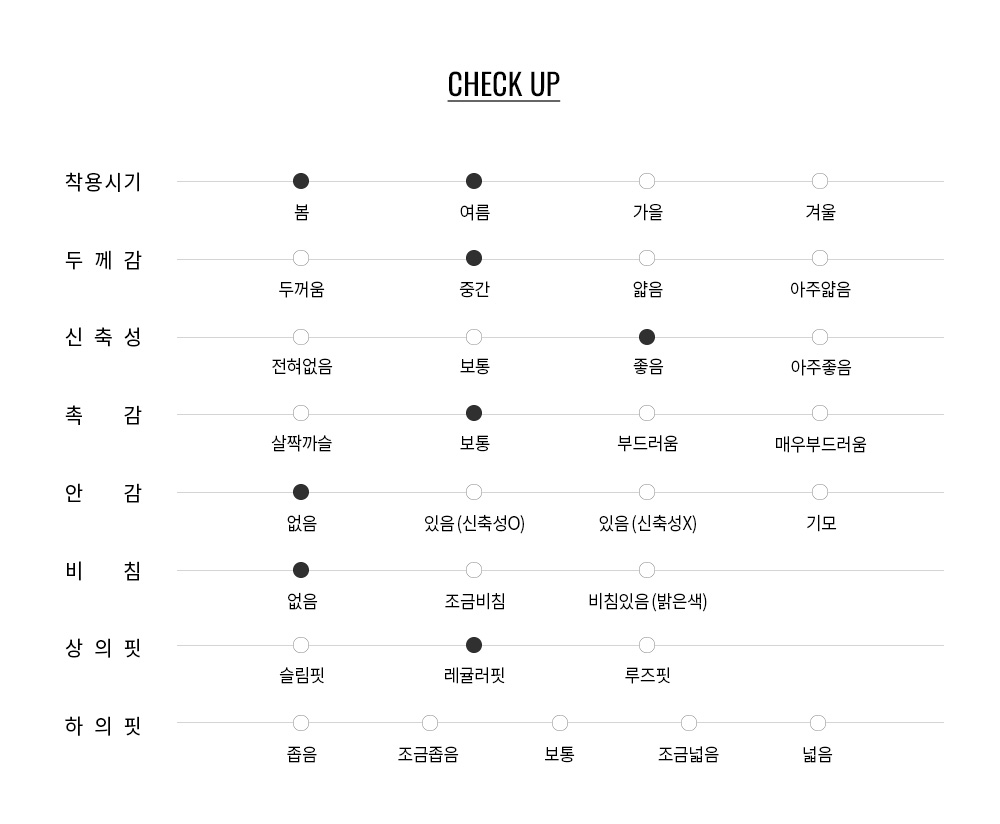
Task: Select 비침있음(밝은색) option
Action: (x=647, y=570)
